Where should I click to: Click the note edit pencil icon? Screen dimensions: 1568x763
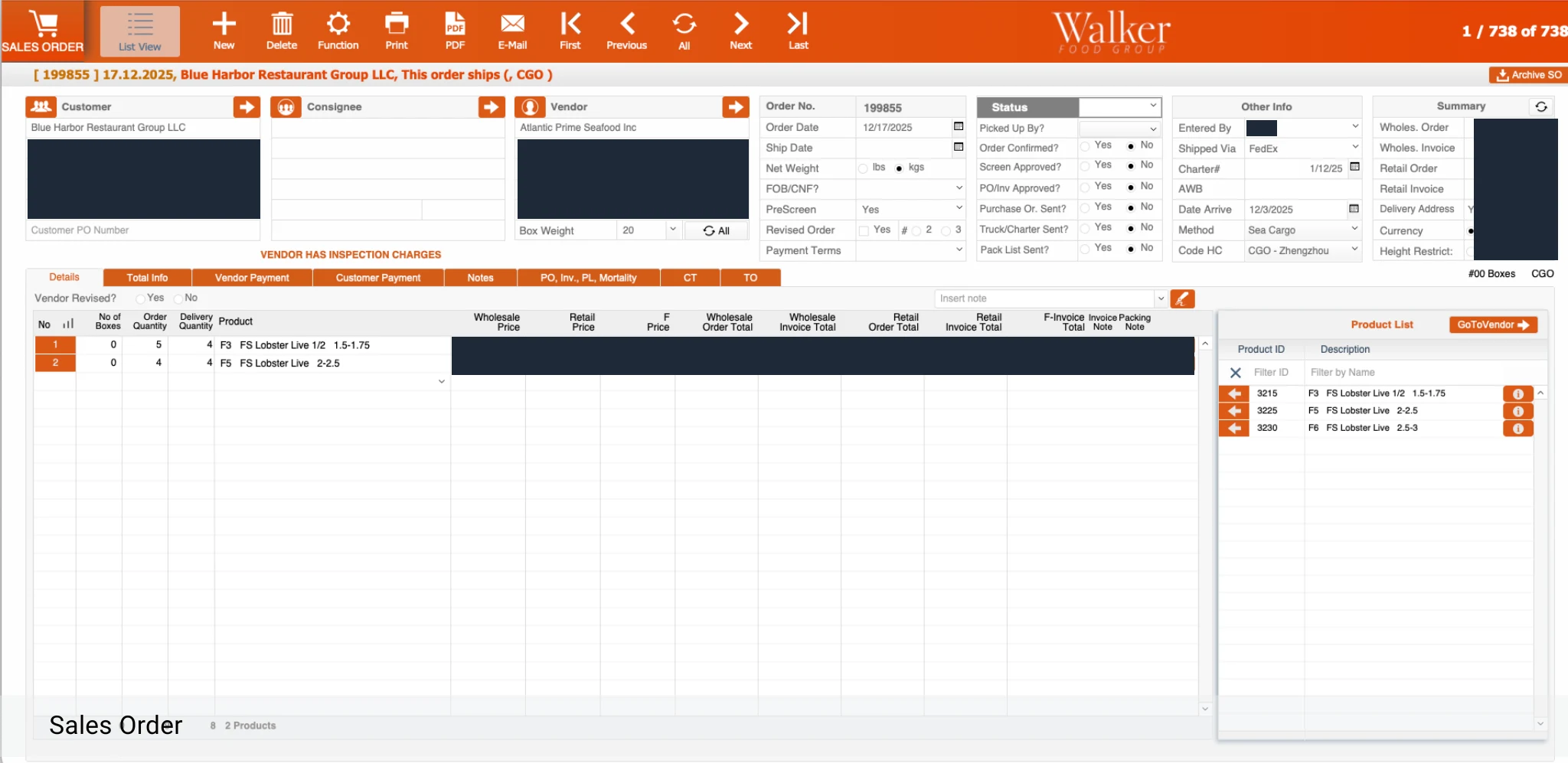(1182, 298)
